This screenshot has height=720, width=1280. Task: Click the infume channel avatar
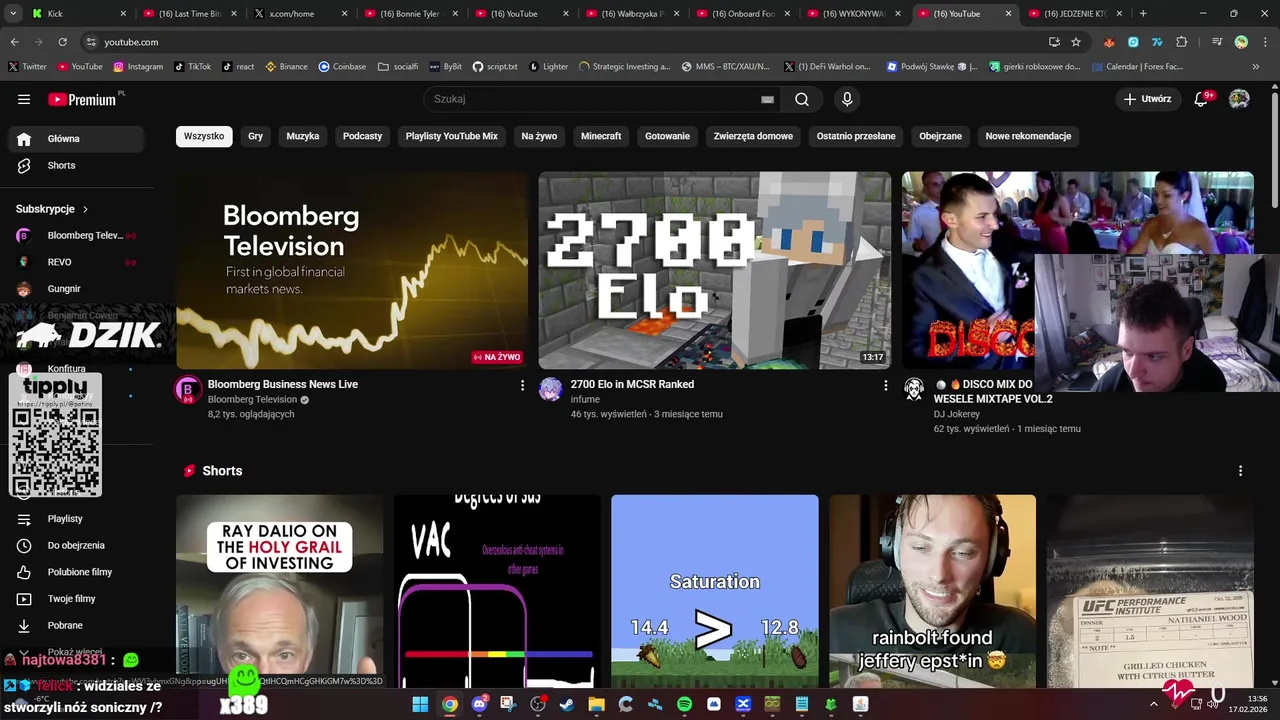[551, 390]
